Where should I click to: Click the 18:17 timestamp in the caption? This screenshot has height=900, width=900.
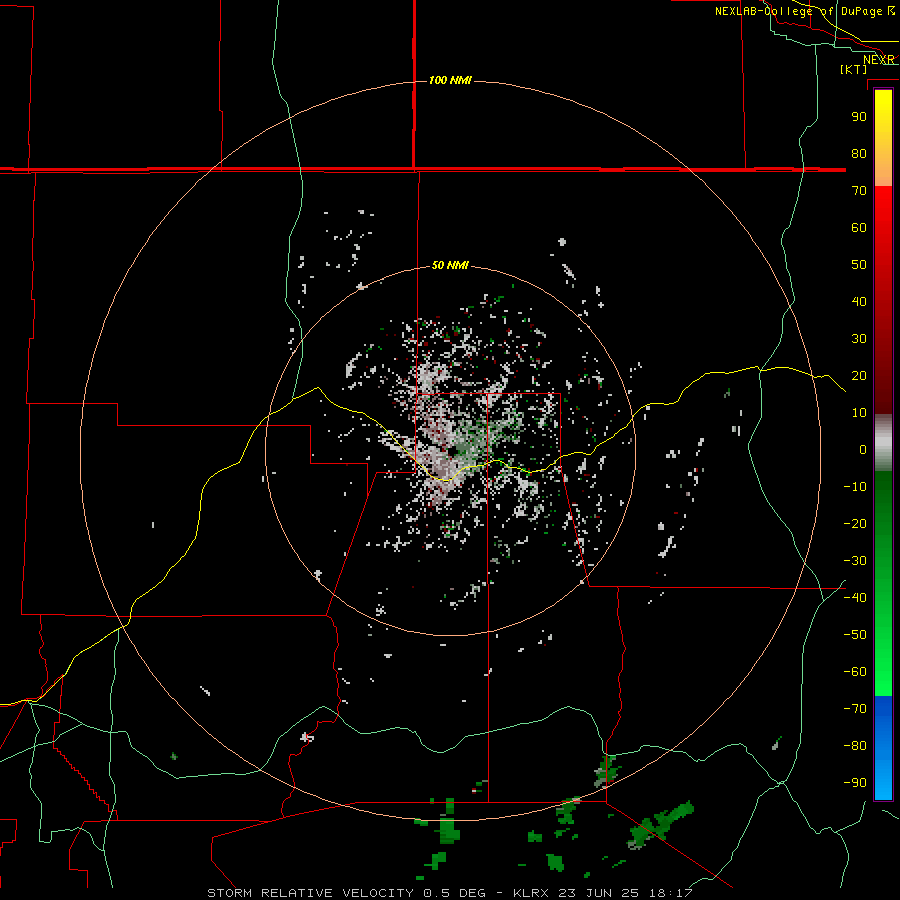pos(670,893)
